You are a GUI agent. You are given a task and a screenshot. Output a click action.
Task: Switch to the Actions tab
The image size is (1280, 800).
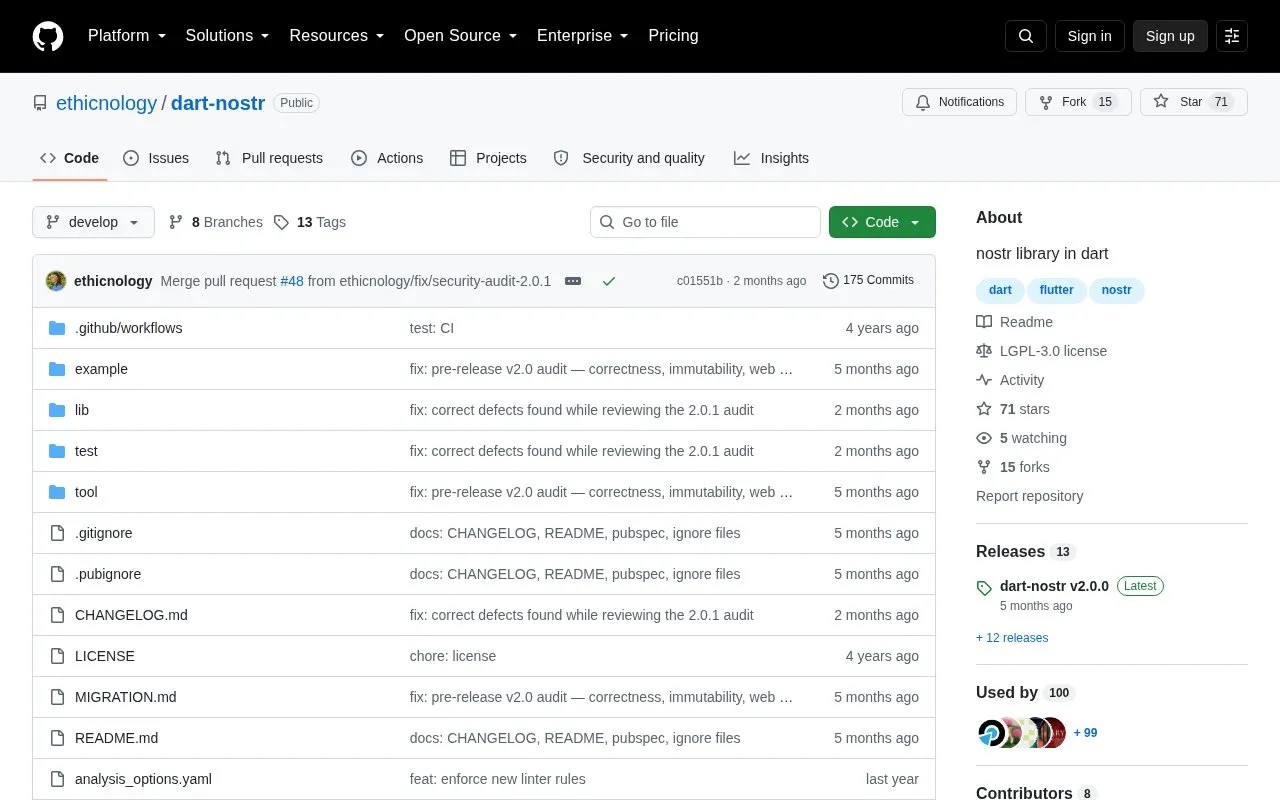click(387, 158)
